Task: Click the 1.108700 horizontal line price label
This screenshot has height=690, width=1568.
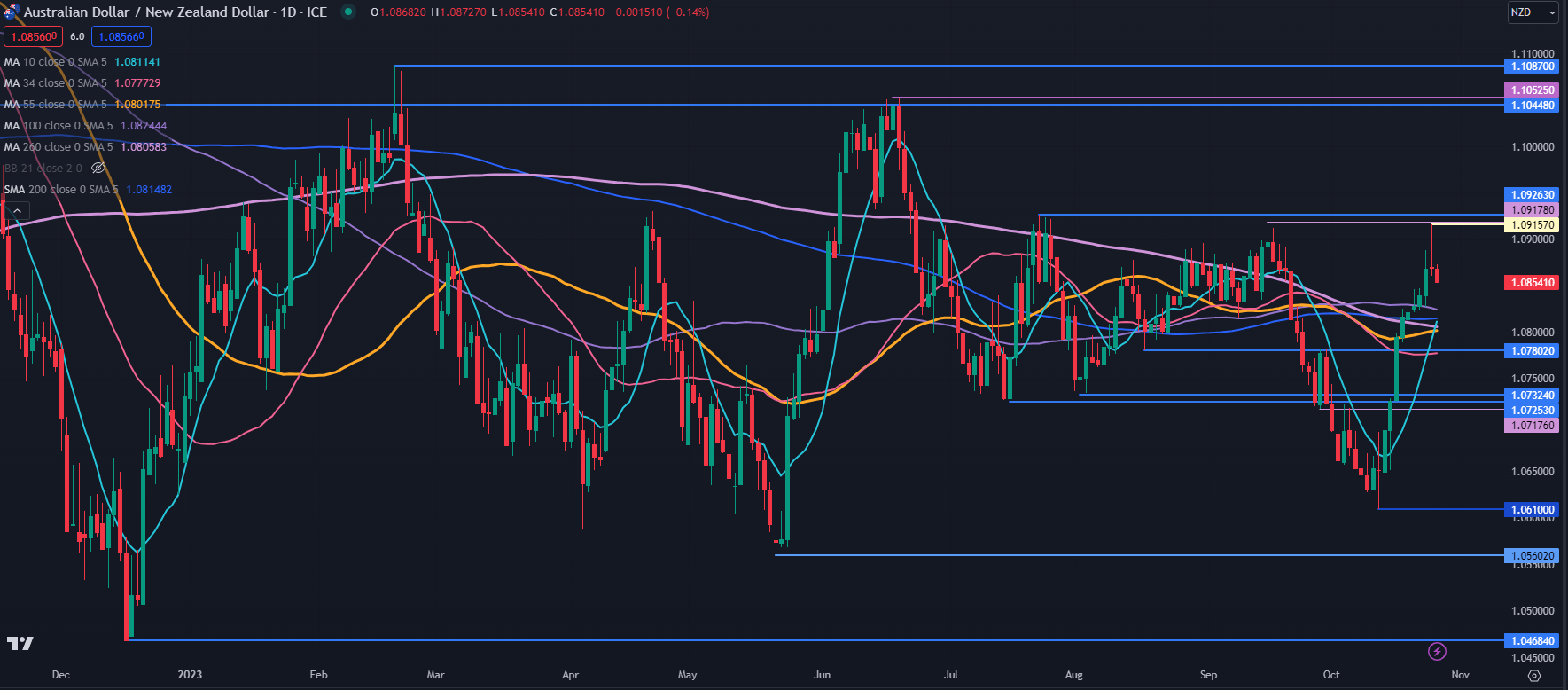Action: 1532,67
